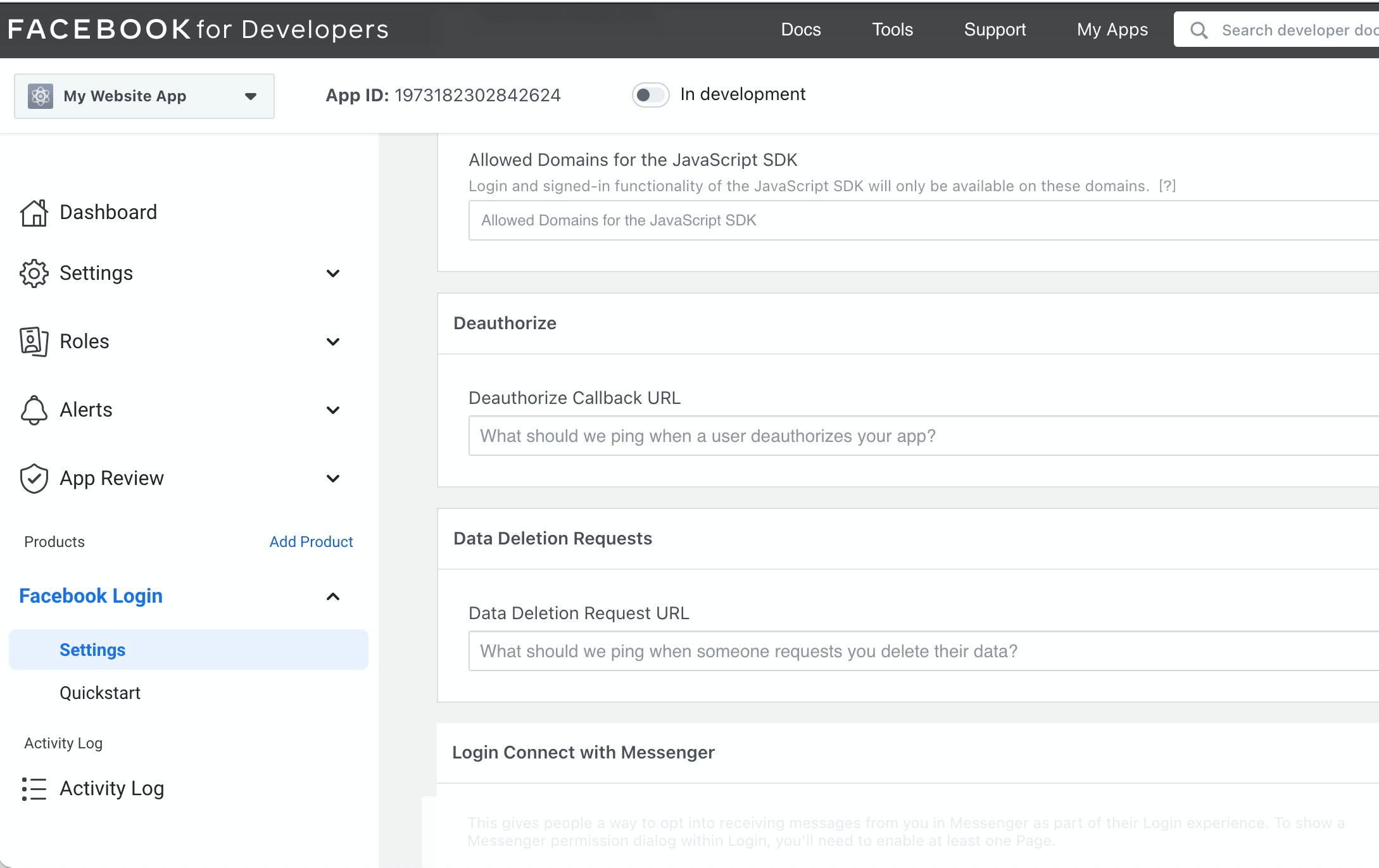Click the My Apps navigation item
1379x868 pixels.
[x=1113, y=29]
